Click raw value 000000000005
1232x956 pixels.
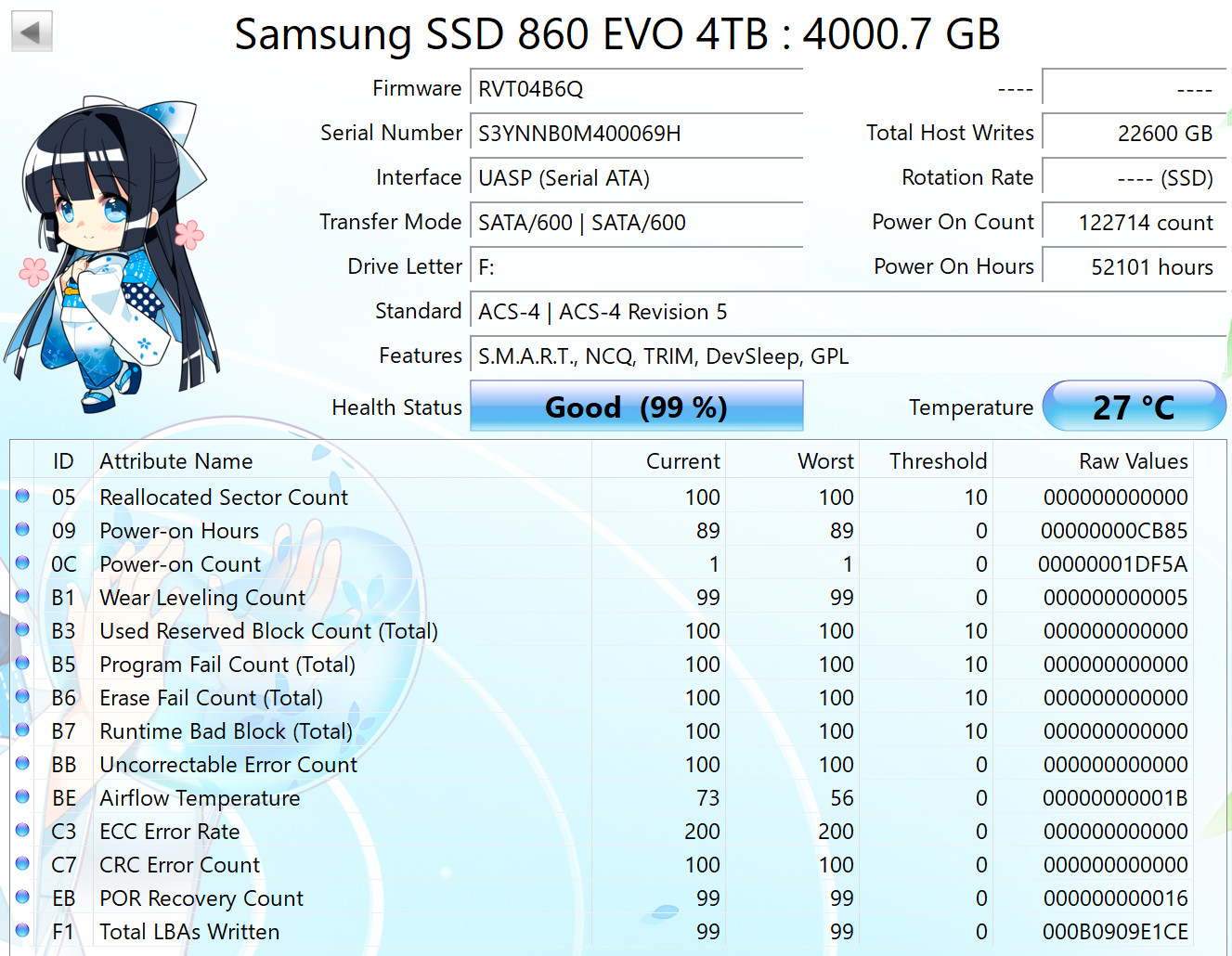click(x=1116, y=598)
